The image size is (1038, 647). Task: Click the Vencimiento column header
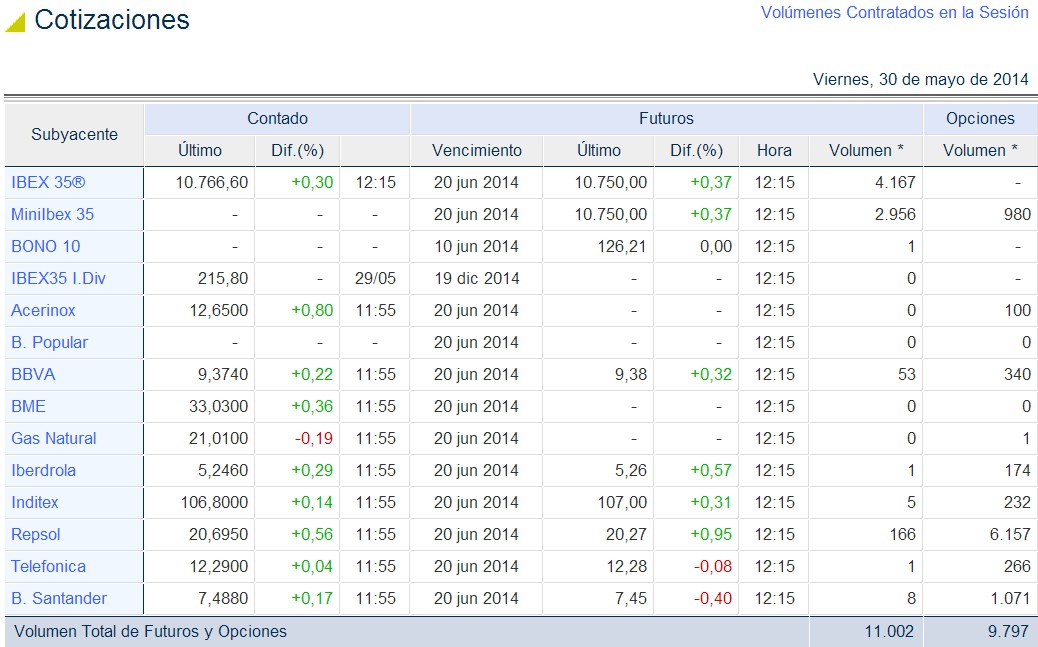click(477, 150)
